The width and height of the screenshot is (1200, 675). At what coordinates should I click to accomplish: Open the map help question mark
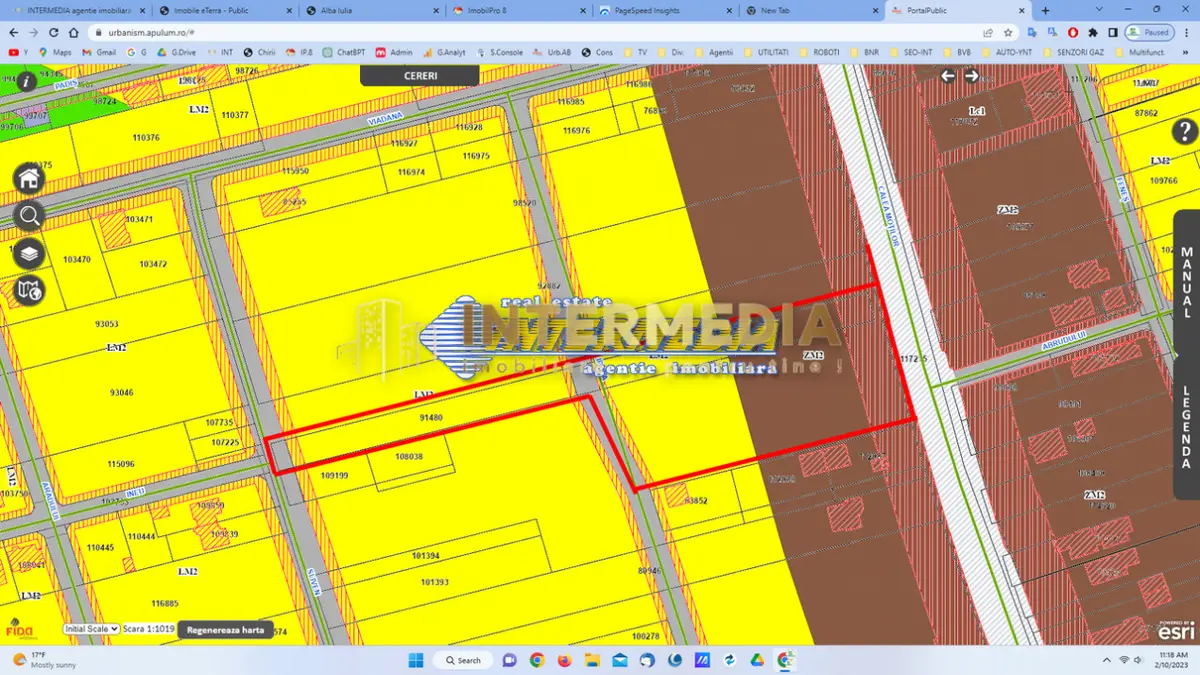click(x=1185, y=131)
